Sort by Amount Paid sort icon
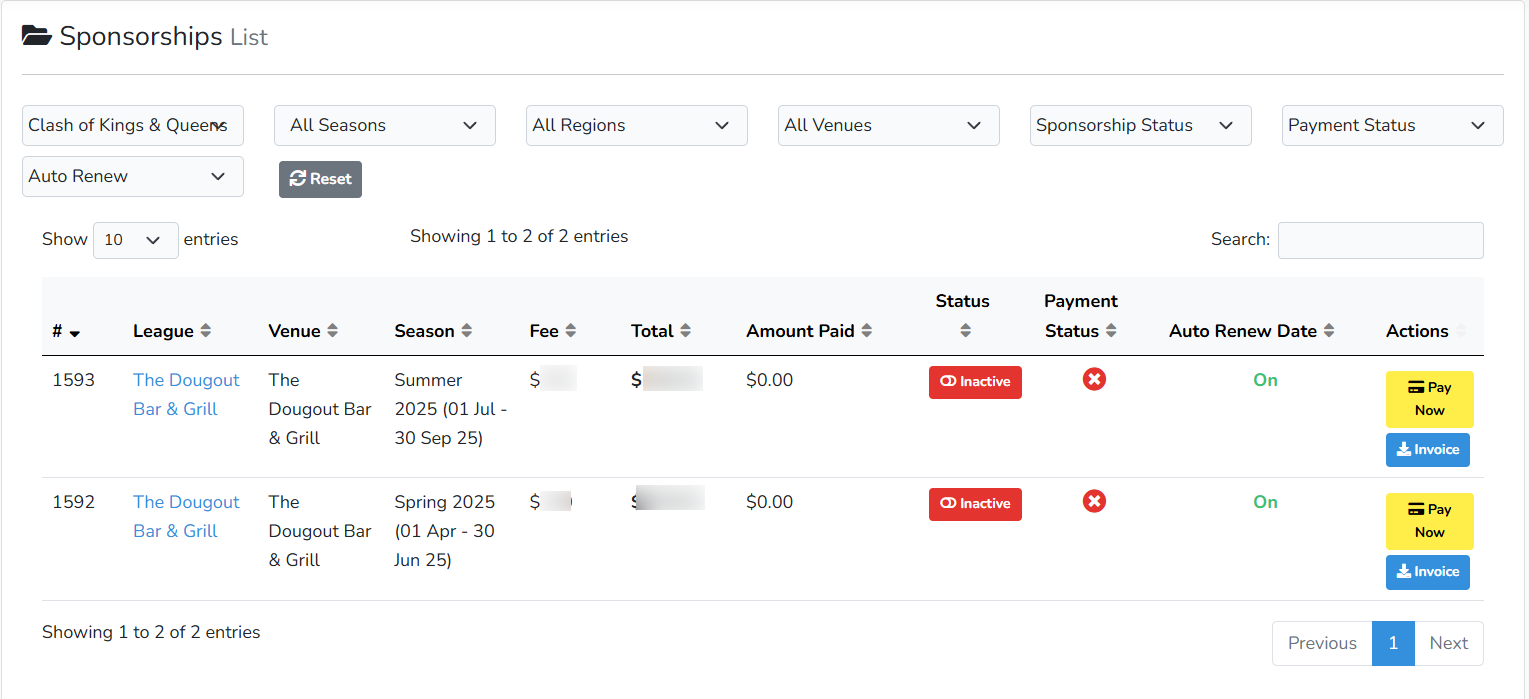This screenshot has height=699, width=1529. tap(867, 331)
